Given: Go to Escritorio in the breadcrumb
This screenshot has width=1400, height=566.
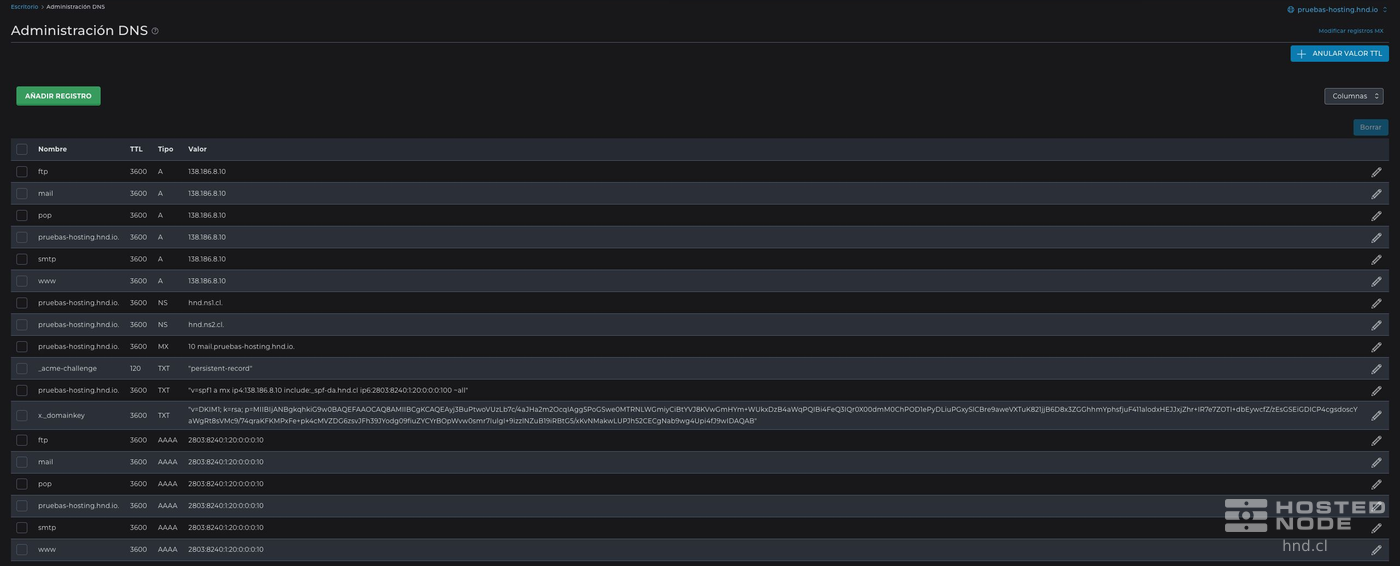Looking at the screenshot, I should (24, 6).
